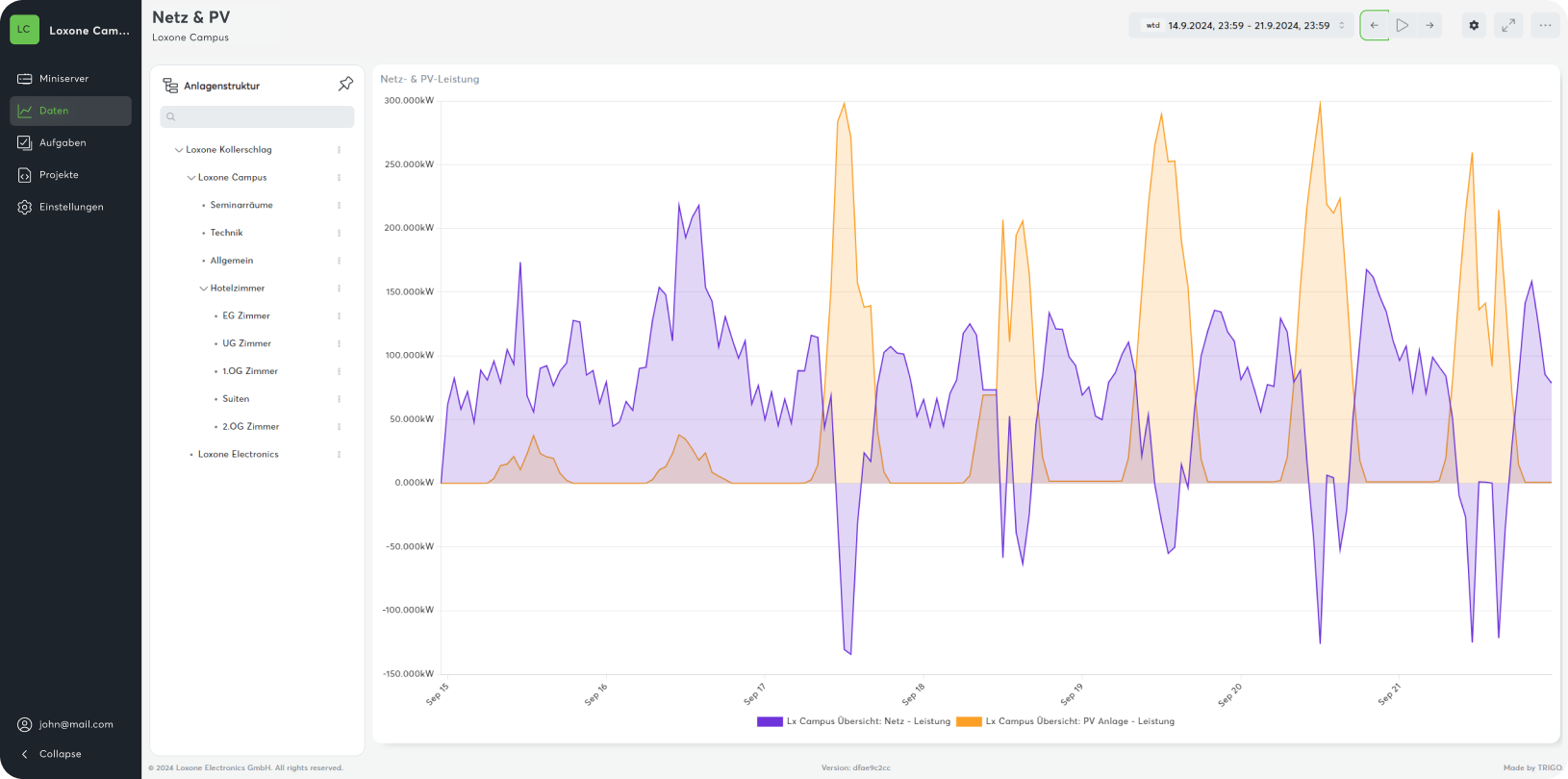Click the Anlagenstruktur search field

257,116
